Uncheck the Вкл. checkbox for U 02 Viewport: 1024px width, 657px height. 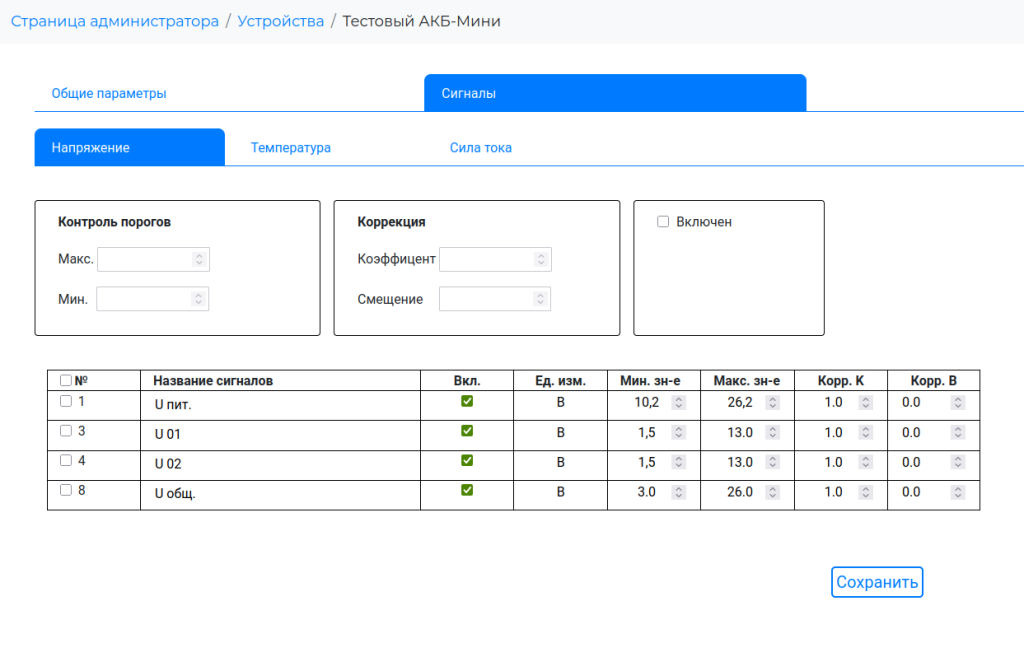pyautogui.click(x=467, y=460)
